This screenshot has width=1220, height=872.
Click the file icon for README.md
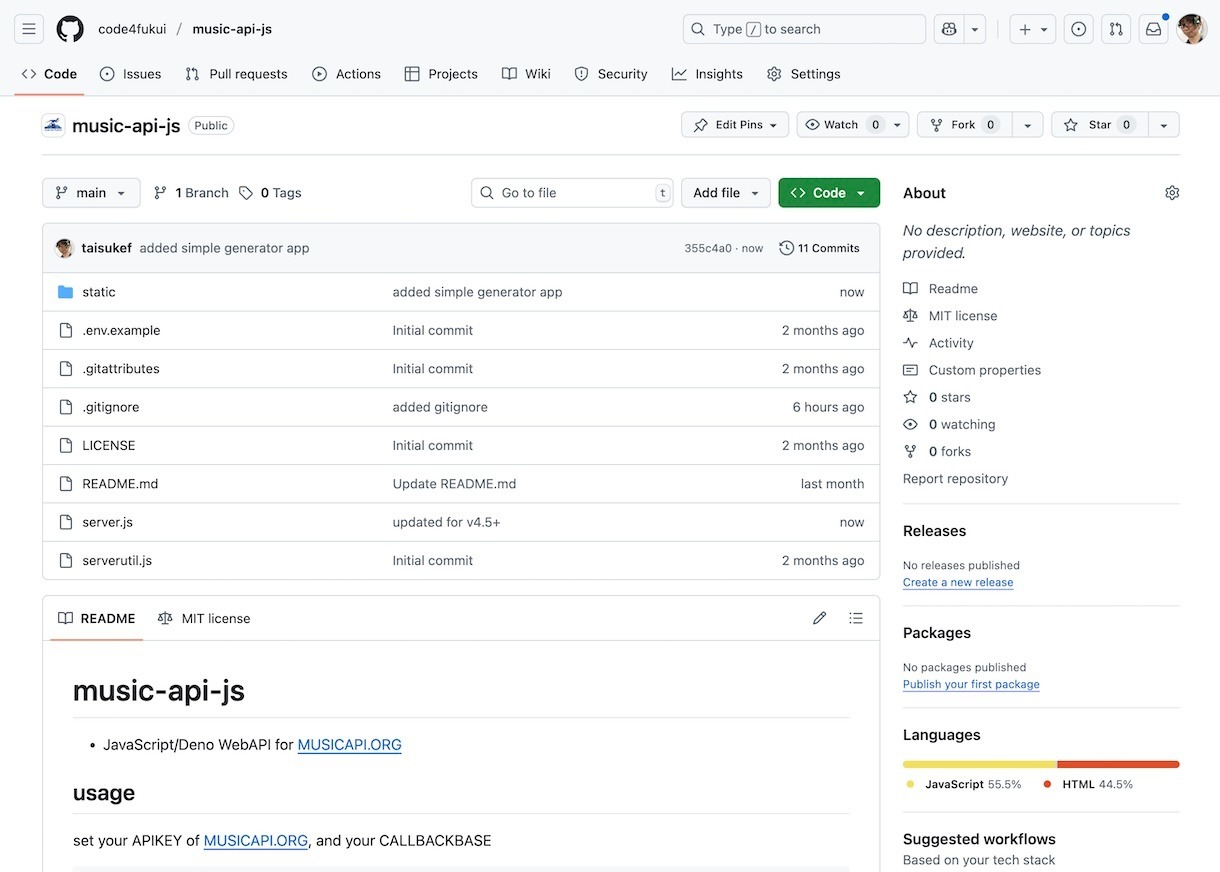(x=66, y=484)
